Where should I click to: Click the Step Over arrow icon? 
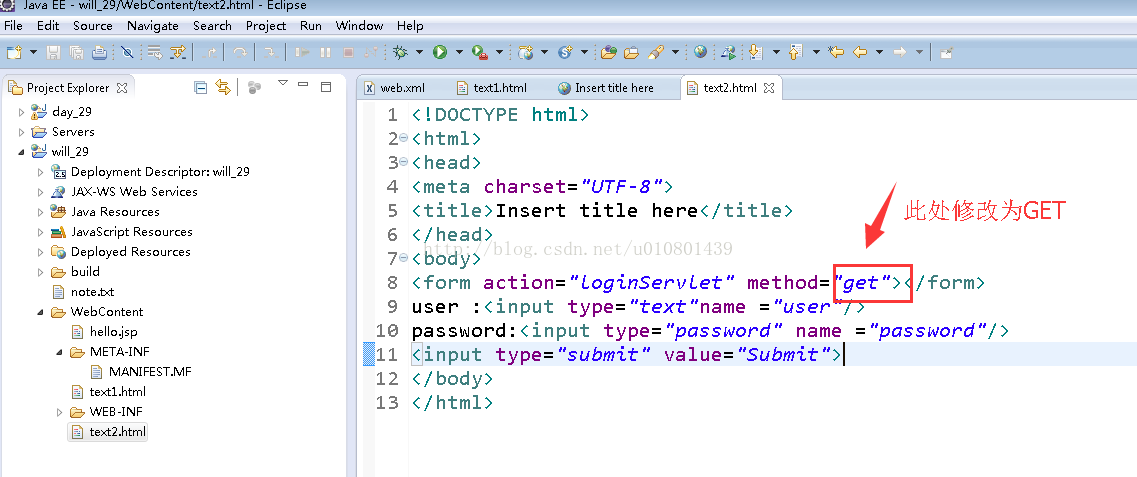click(x=239, y=52)
